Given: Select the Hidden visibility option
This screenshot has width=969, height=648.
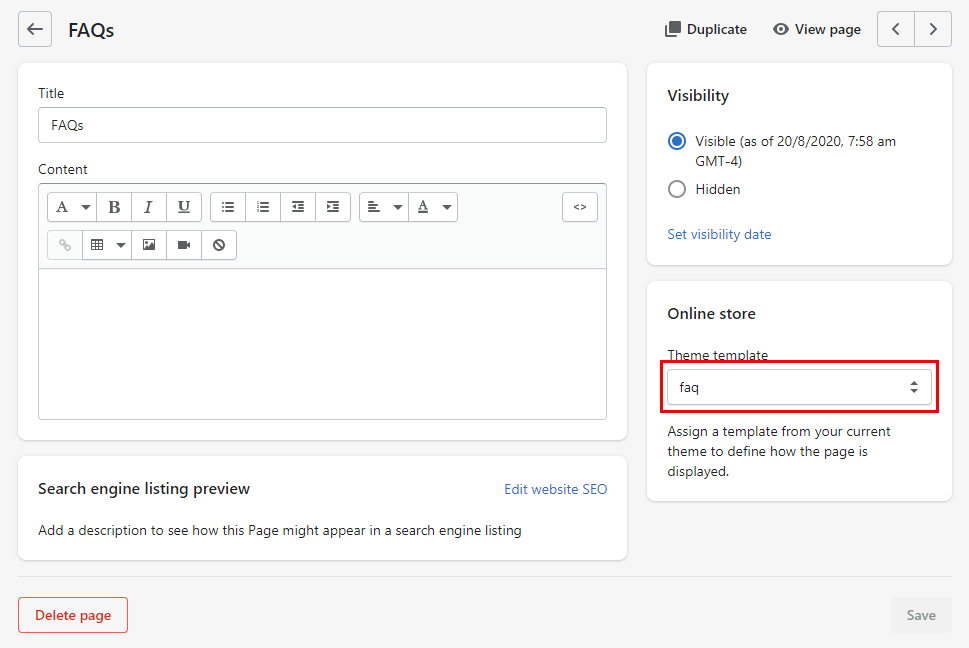Looking at the screenshot, I should (677, 189).
